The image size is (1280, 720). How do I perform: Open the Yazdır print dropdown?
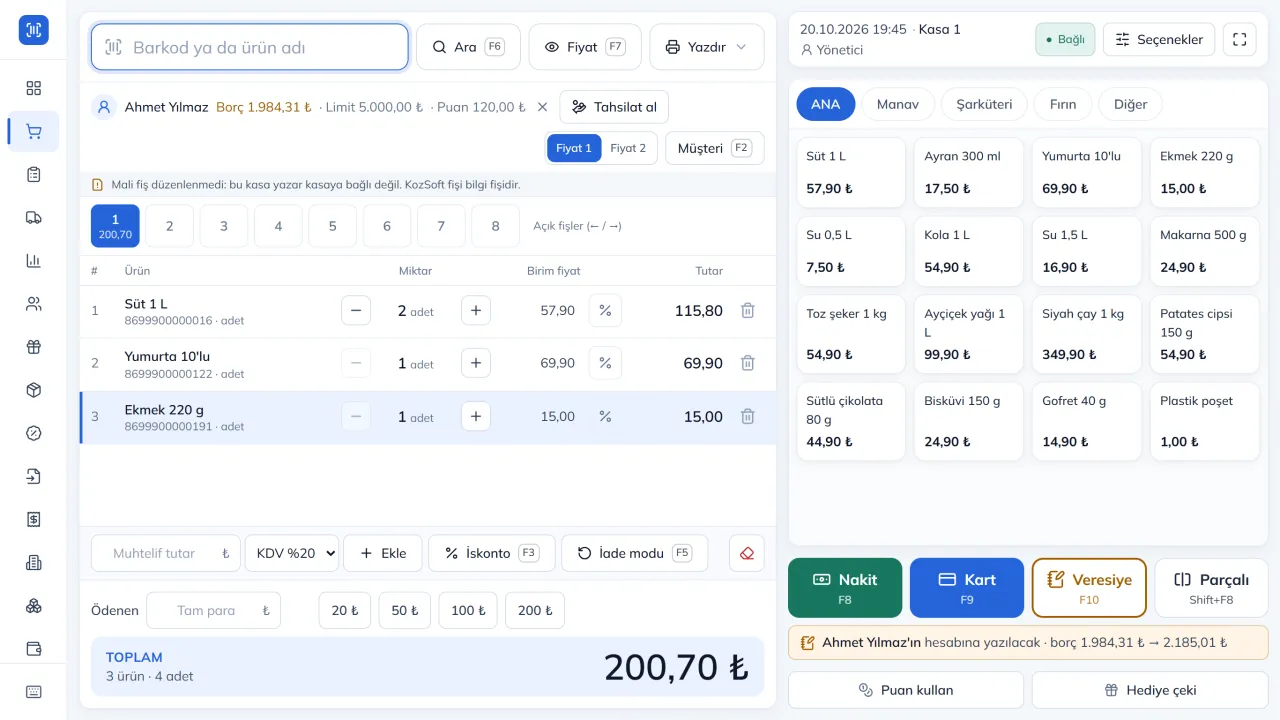706,47
